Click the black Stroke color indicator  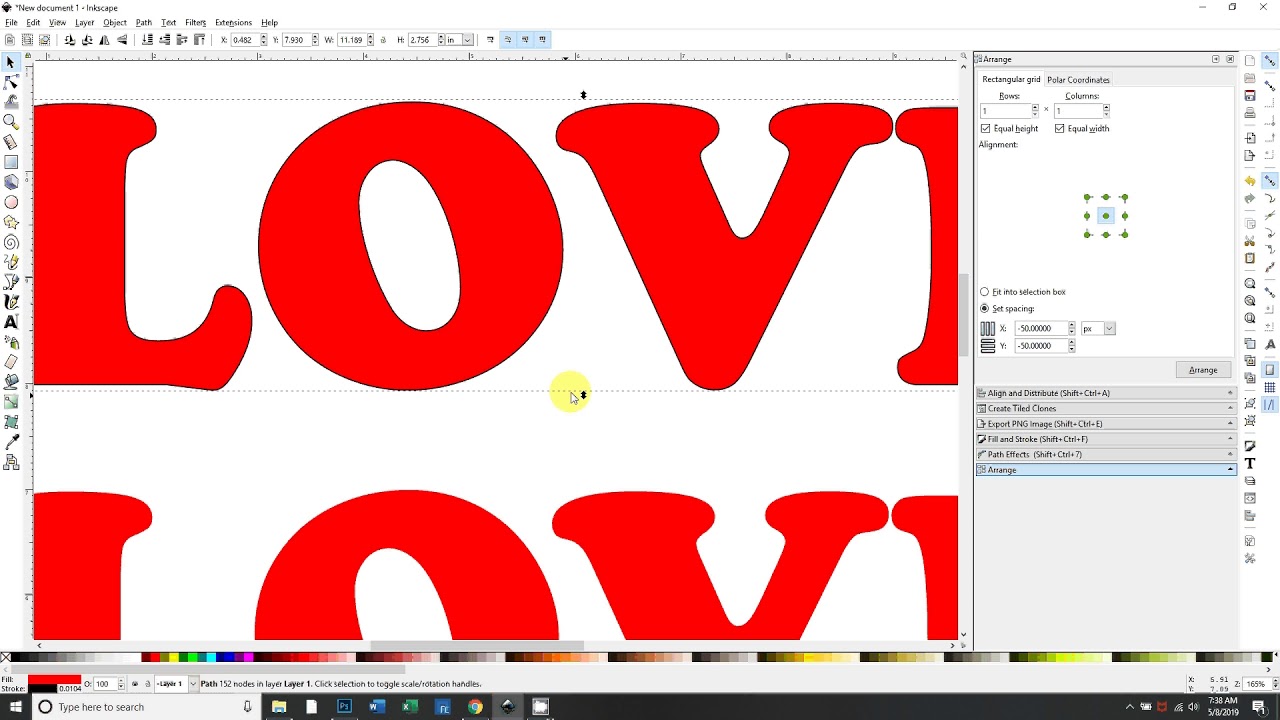pos(42,689)
